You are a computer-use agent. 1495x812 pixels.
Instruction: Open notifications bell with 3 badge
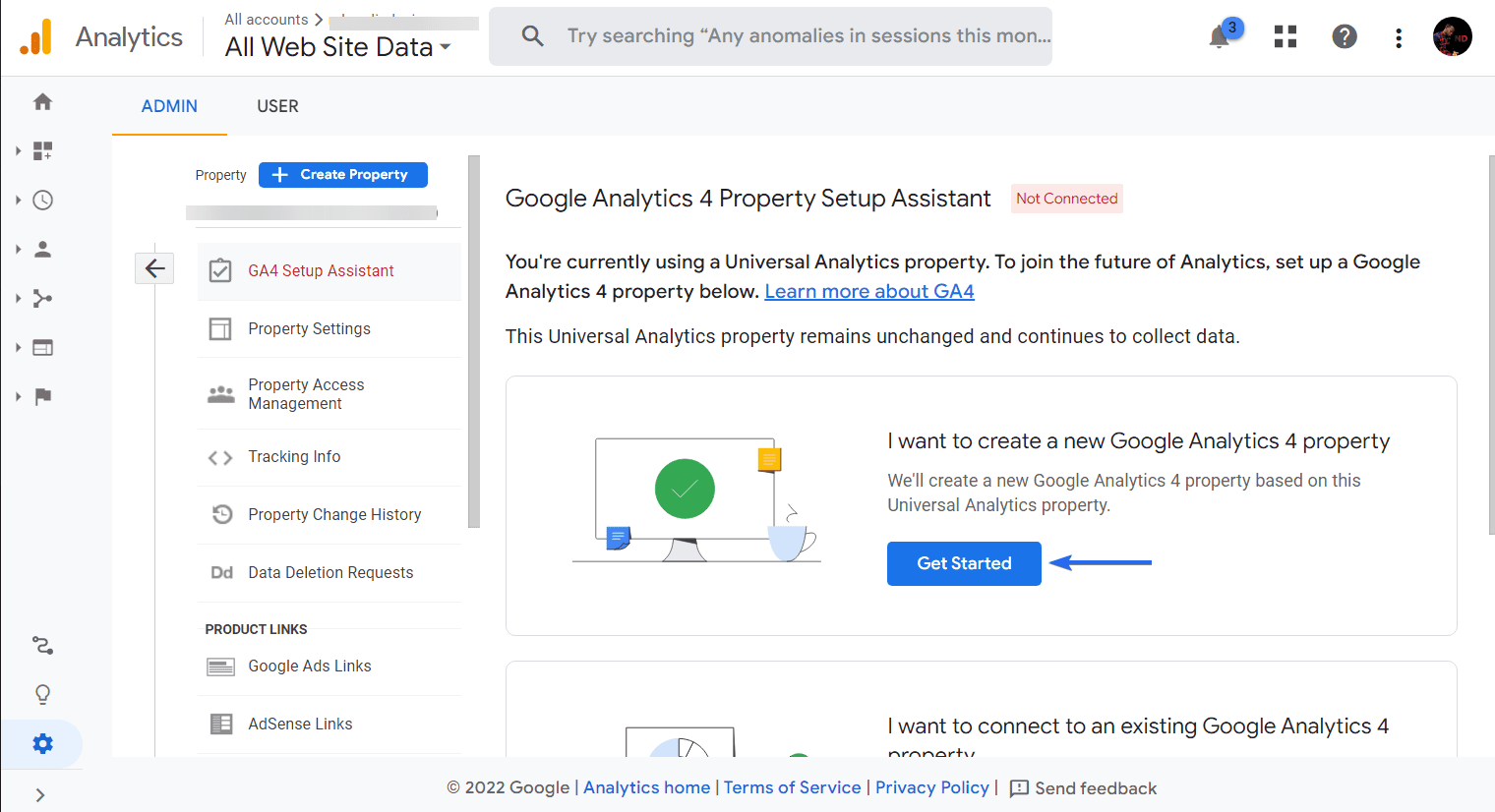tap(1220, 36)
